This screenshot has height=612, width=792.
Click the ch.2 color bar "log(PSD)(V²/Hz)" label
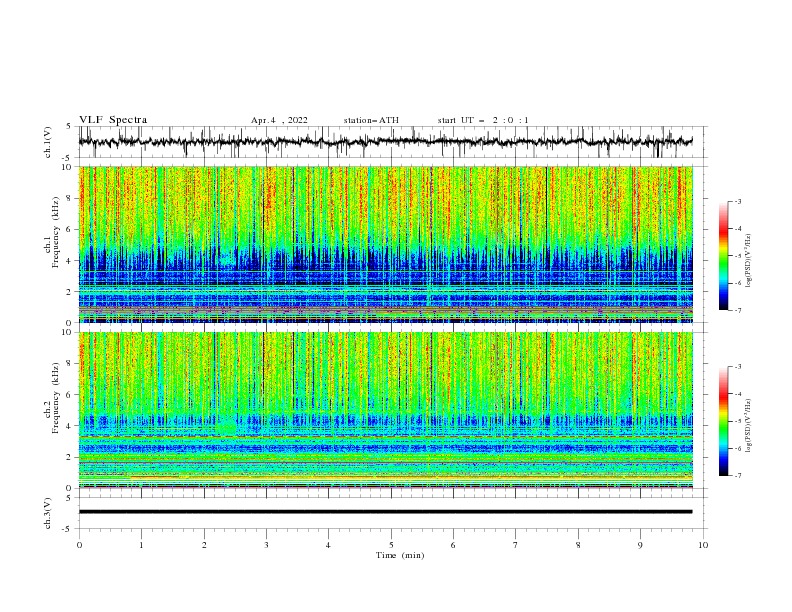(748, 426)
